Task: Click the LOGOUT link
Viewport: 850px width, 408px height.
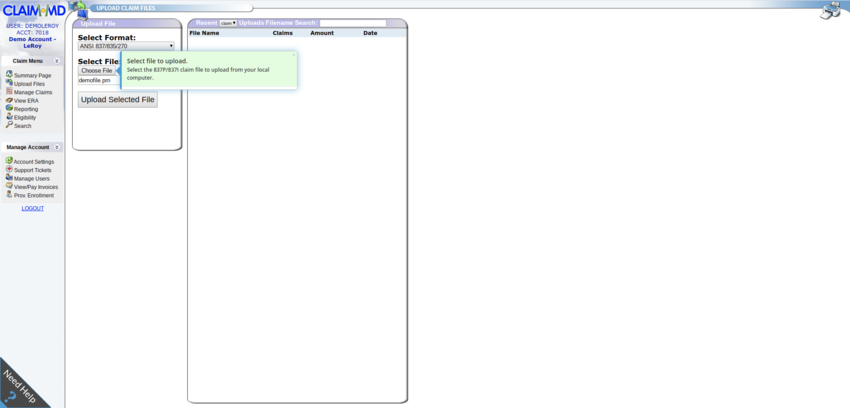Action: tap(32, 208)
